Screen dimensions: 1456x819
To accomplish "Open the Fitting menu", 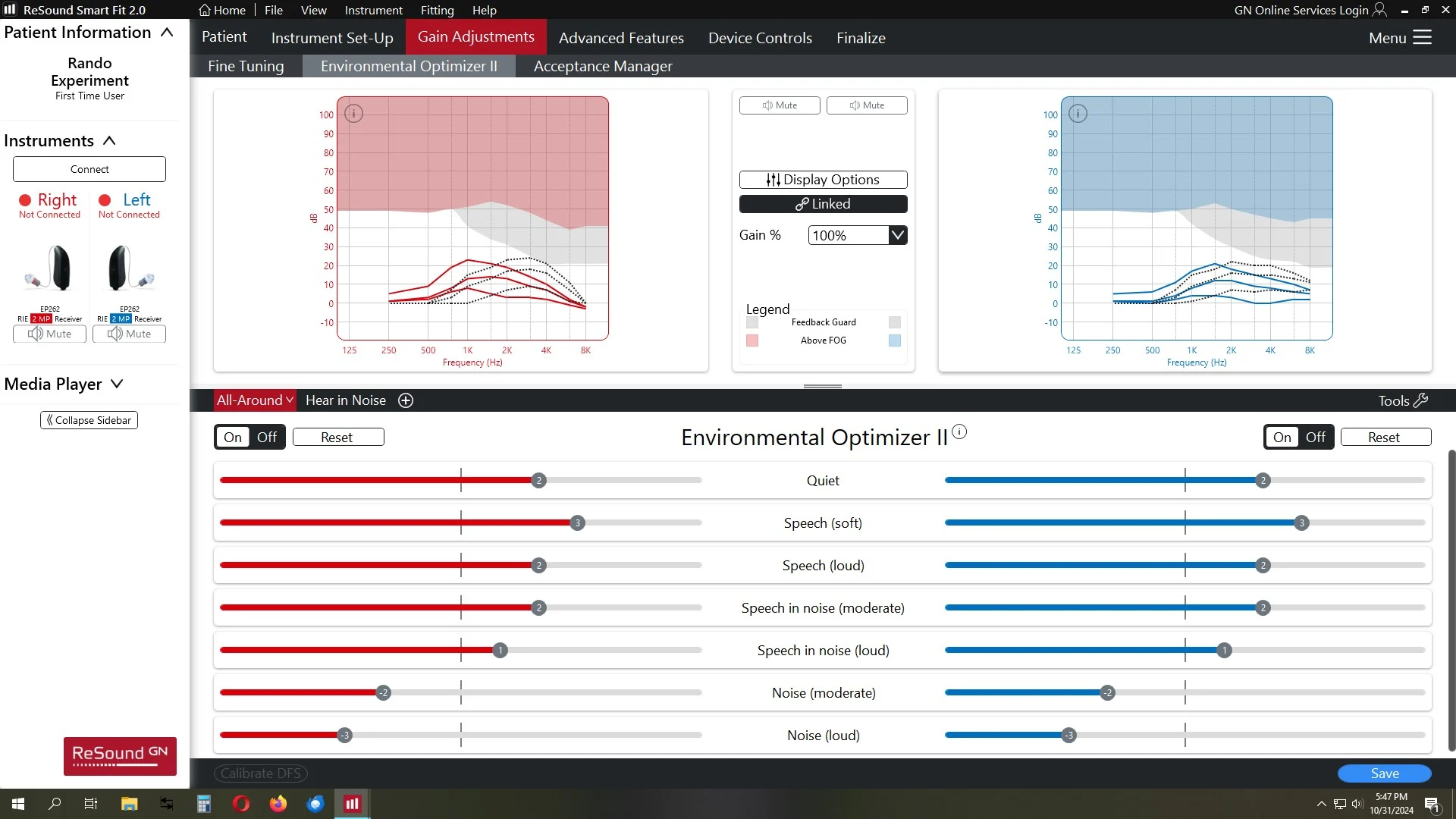I will point(437,10).
